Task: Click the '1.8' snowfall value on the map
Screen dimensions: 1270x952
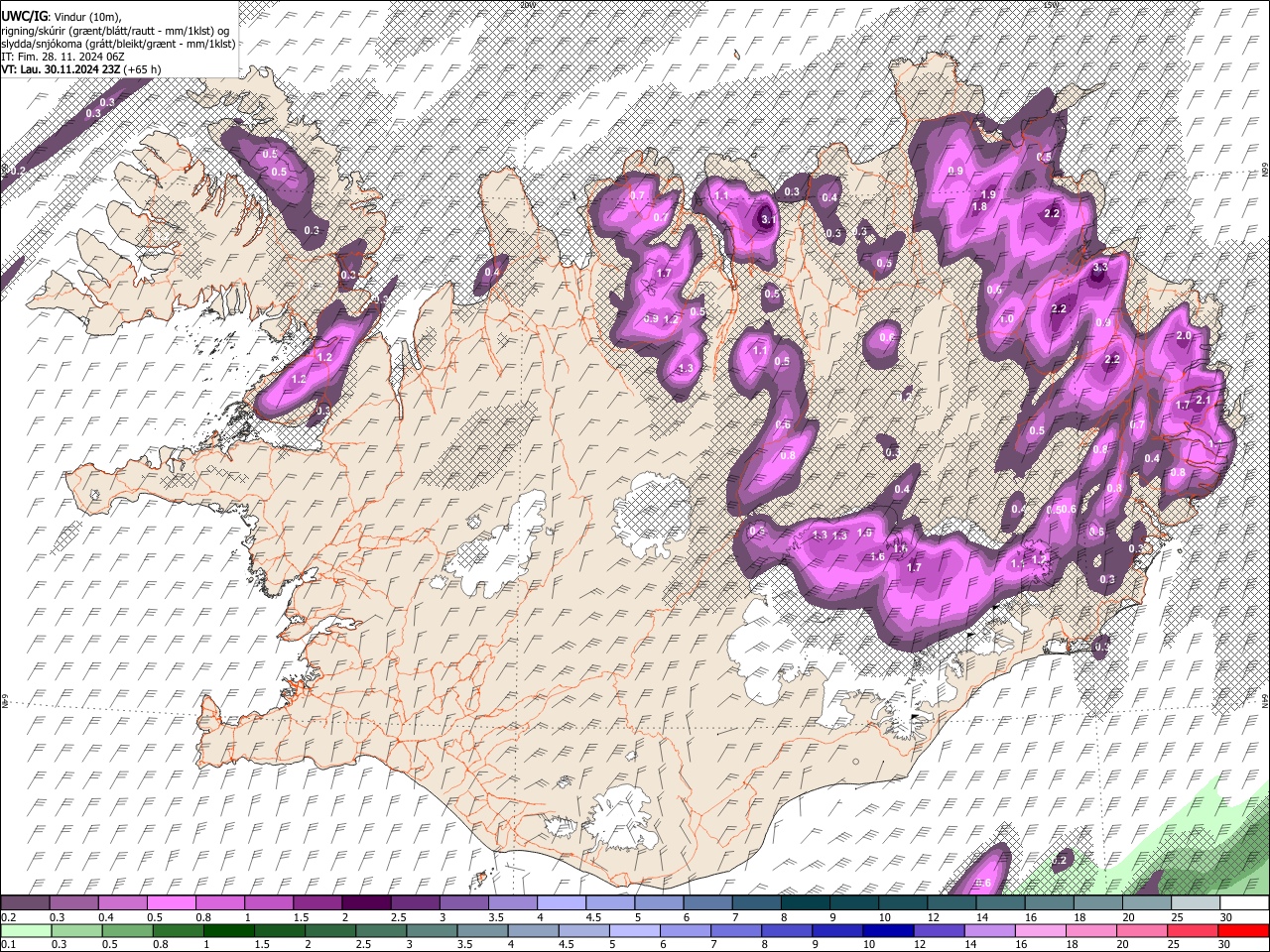Action: point(979,207)
